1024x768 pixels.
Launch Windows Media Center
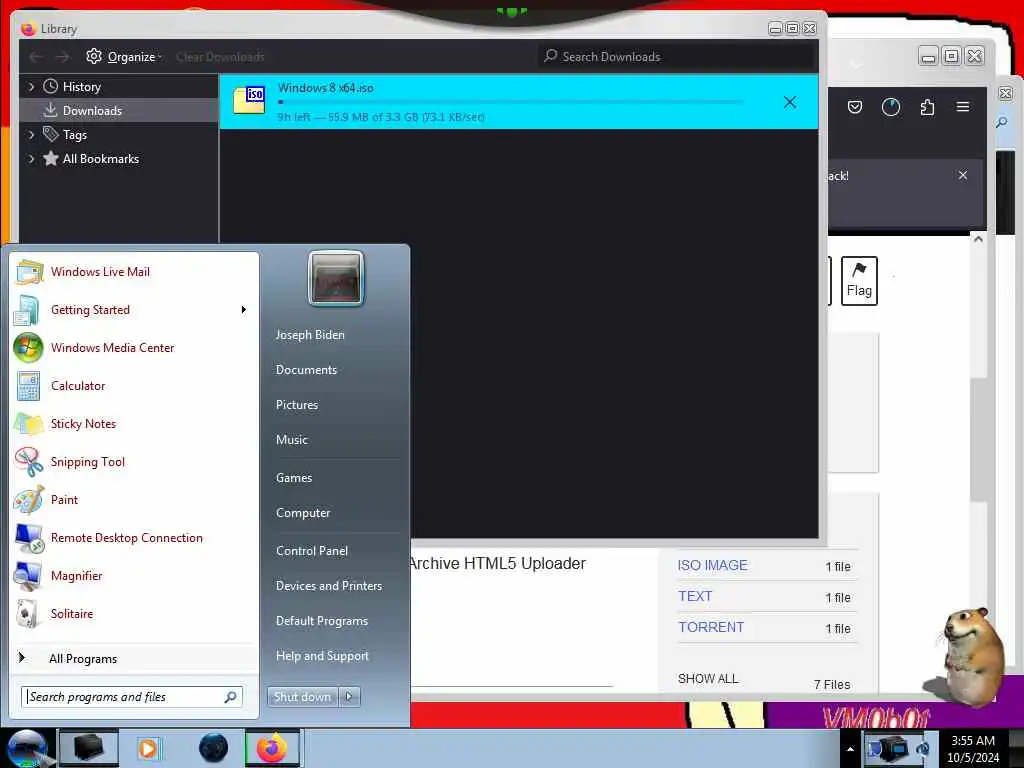click(135, 347)
